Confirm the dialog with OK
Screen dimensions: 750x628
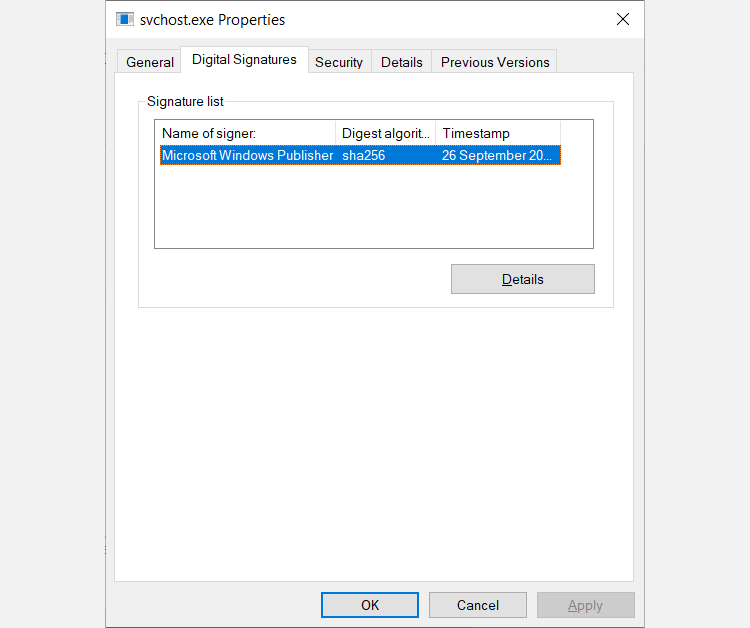pyautogui.click(x=370, y=605)
